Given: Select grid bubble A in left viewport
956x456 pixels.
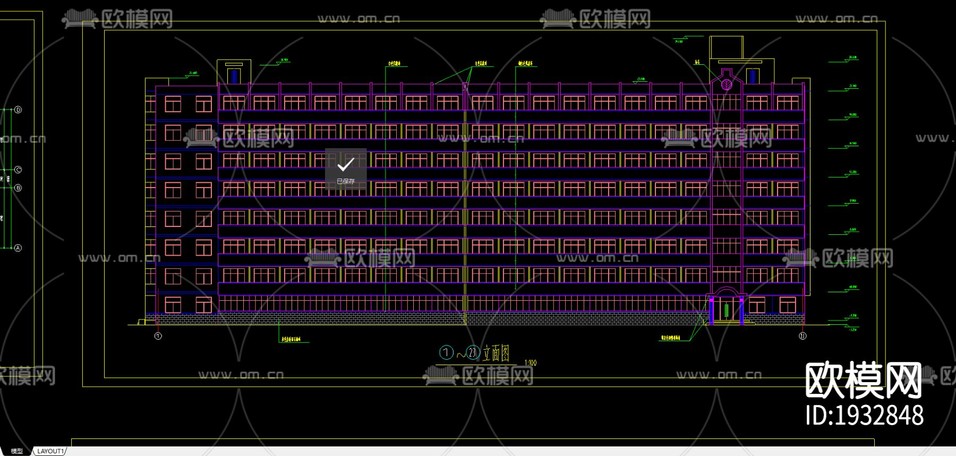Looking at the screenshot, I should [x=18, y=248].
